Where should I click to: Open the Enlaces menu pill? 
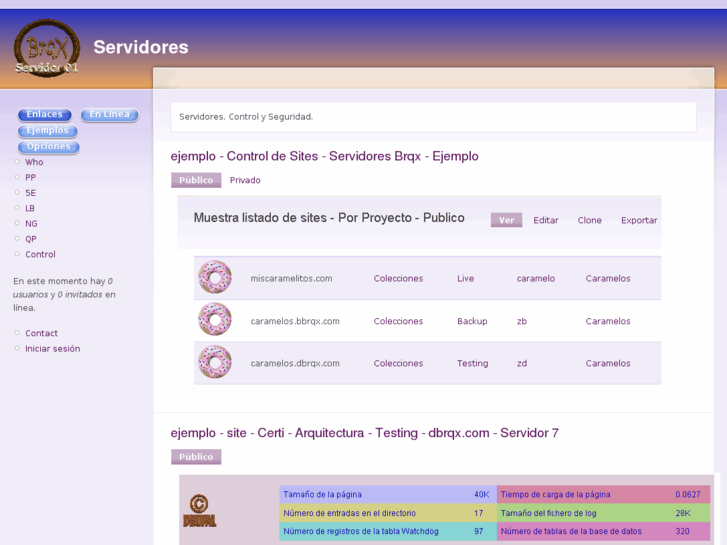click(44, 115)
